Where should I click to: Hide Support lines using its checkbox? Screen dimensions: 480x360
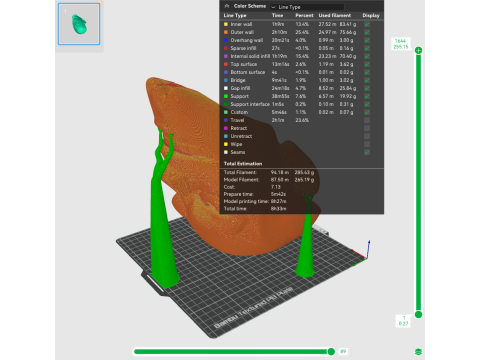(x=367, y=96)
